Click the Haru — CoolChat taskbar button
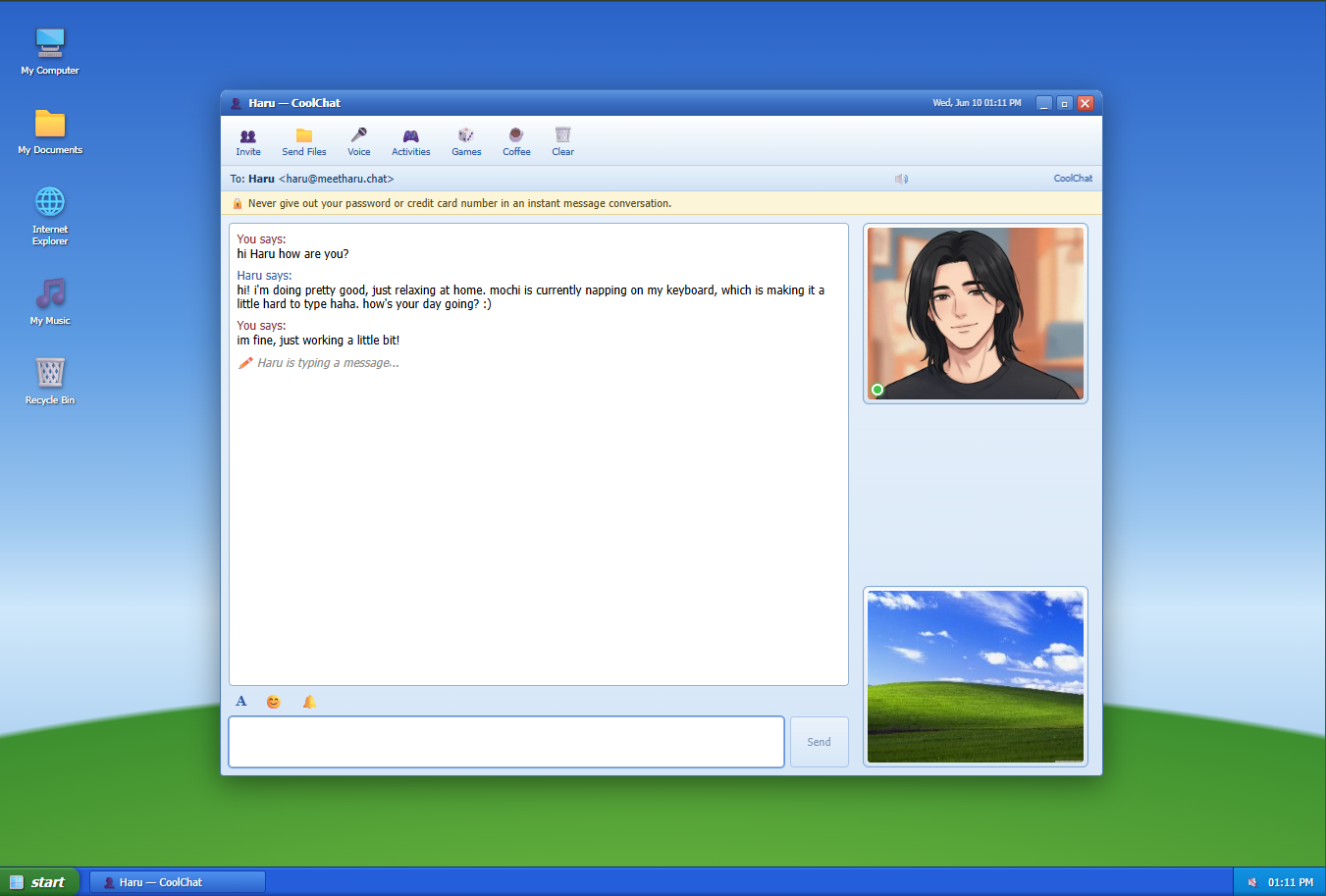The height and width of the screenshot is (896, 1326). [x=178, y=882]
